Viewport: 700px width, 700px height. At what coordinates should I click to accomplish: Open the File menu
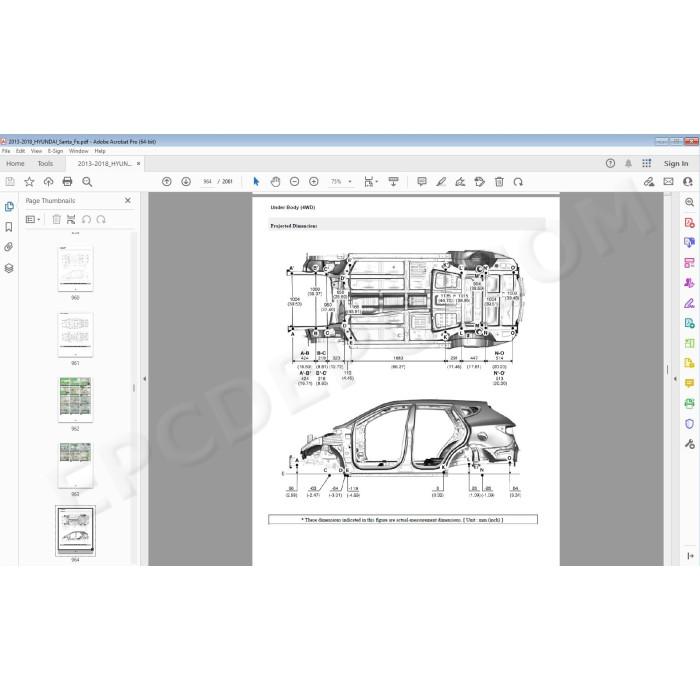(6, 151)
